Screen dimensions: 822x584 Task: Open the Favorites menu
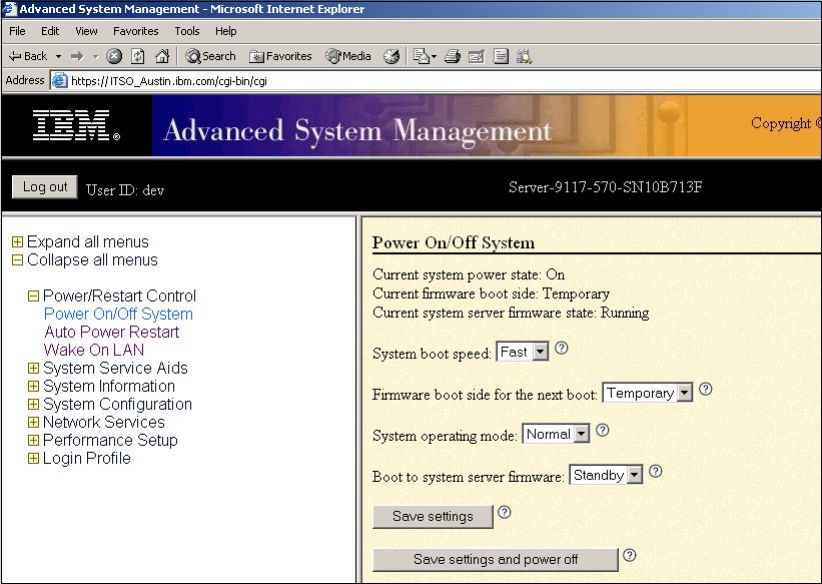click(136, 31)
